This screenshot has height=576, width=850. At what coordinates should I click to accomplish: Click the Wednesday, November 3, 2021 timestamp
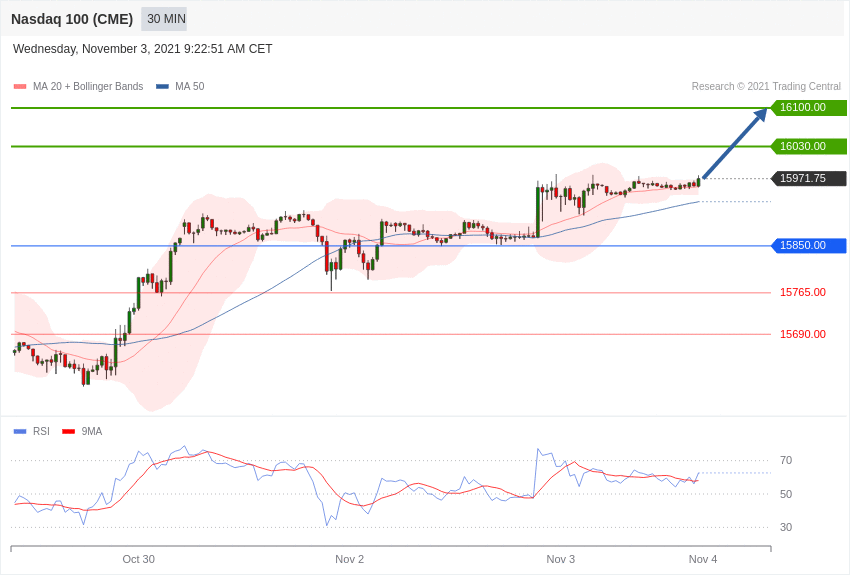click(142, 49)
